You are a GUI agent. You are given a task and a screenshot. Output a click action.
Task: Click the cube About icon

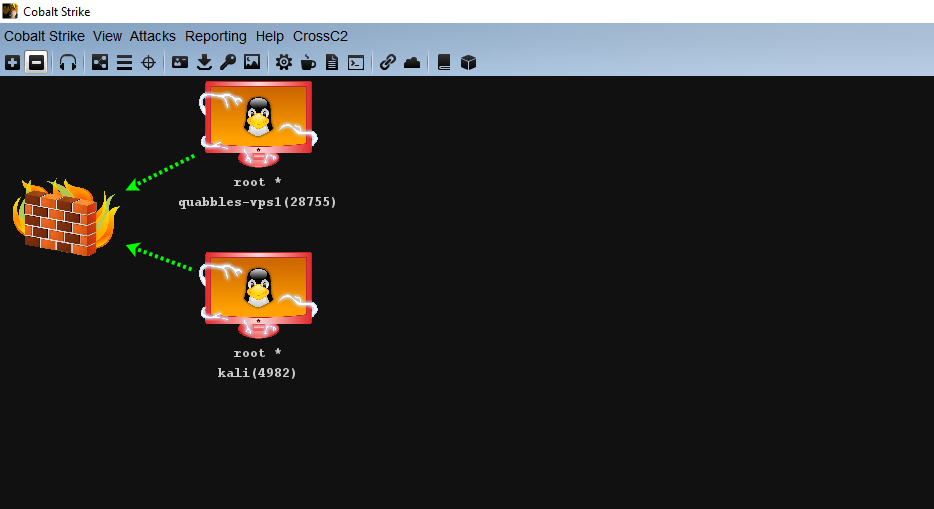coord(468,62)
